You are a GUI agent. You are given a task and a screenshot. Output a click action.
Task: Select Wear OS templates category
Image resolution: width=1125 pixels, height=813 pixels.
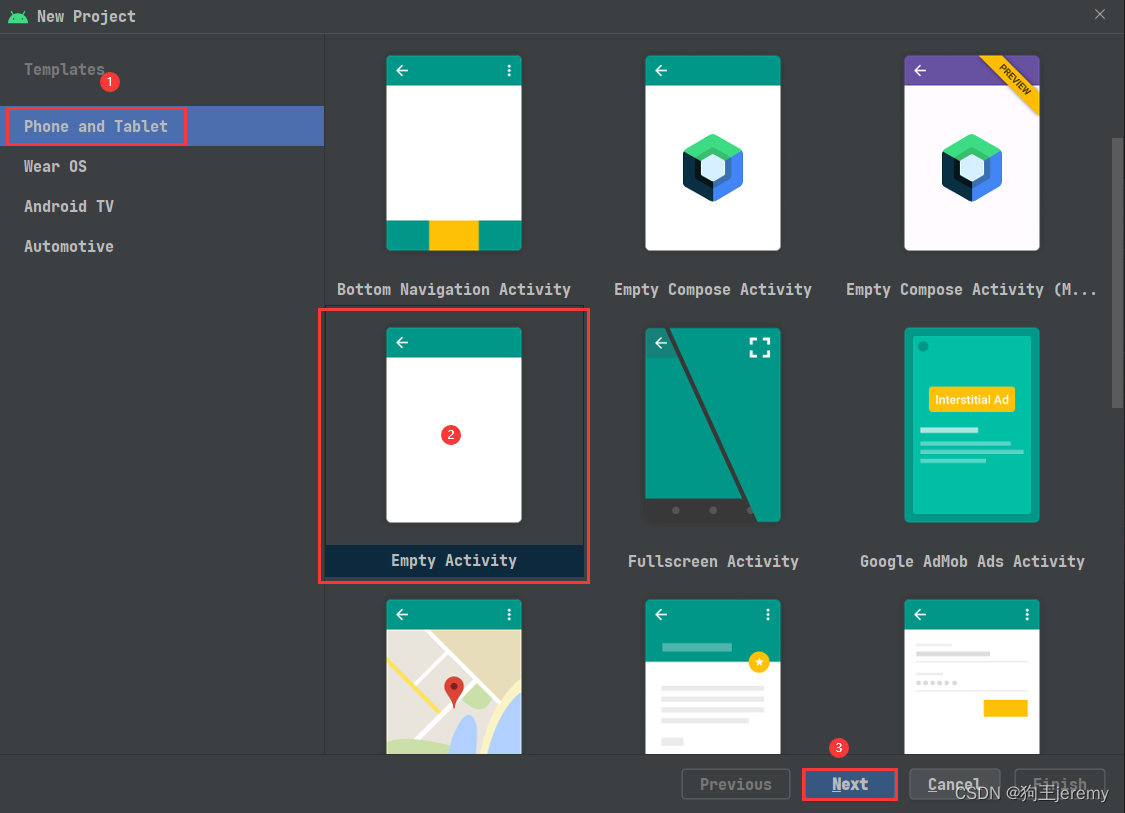pyautogui.click(x=162, y=166)
